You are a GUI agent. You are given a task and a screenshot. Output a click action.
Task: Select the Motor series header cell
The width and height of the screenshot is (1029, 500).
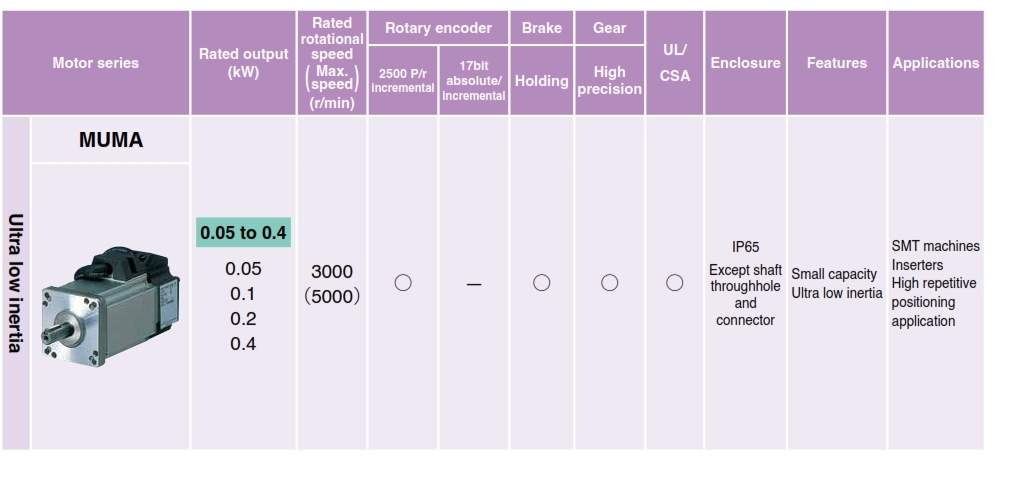tap(96, 63)
